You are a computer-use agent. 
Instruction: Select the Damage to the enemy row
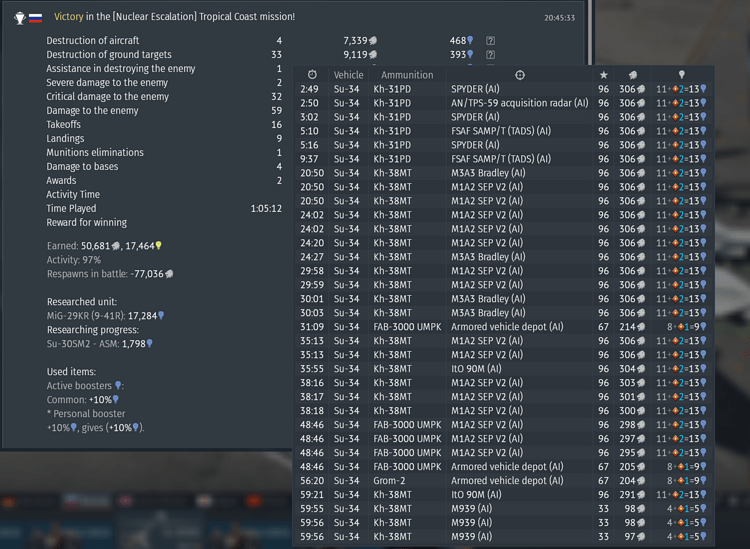click(x=164, y=110)
